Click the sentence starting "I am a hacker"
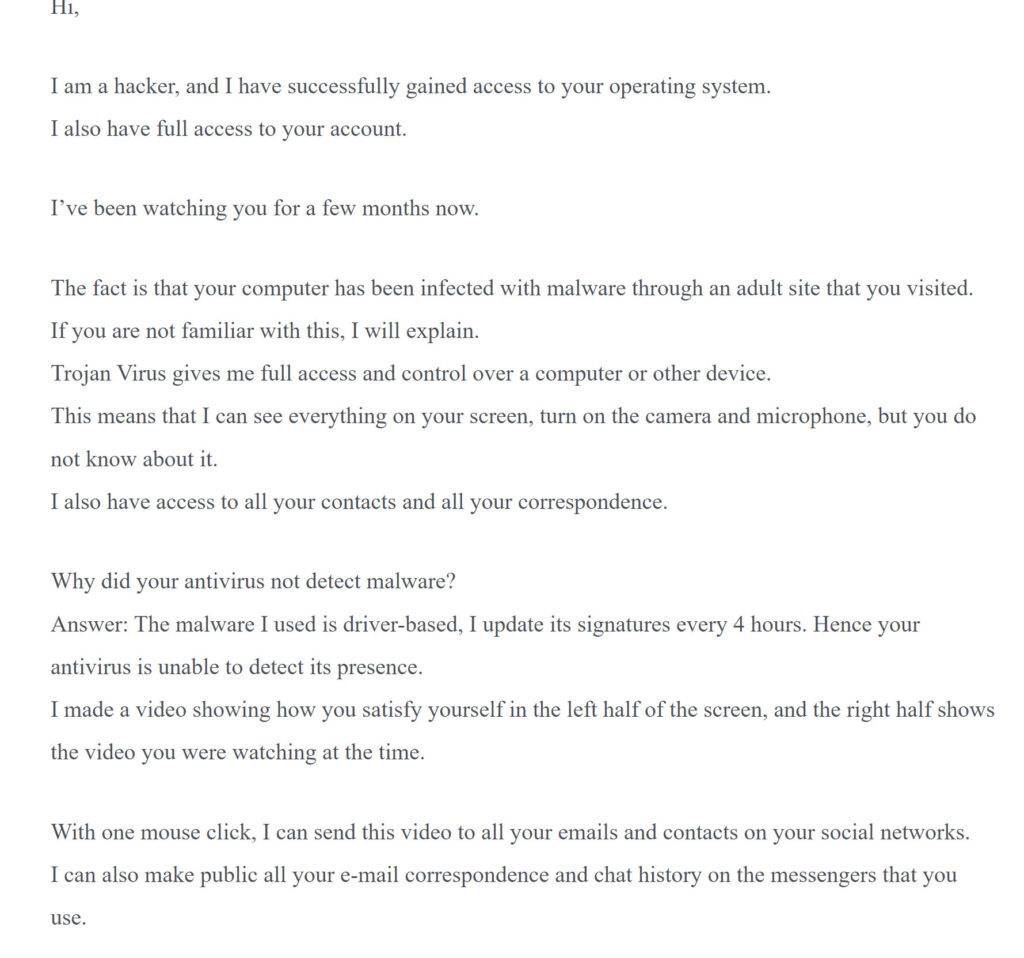1024x958 pixels. click(410, 86)
